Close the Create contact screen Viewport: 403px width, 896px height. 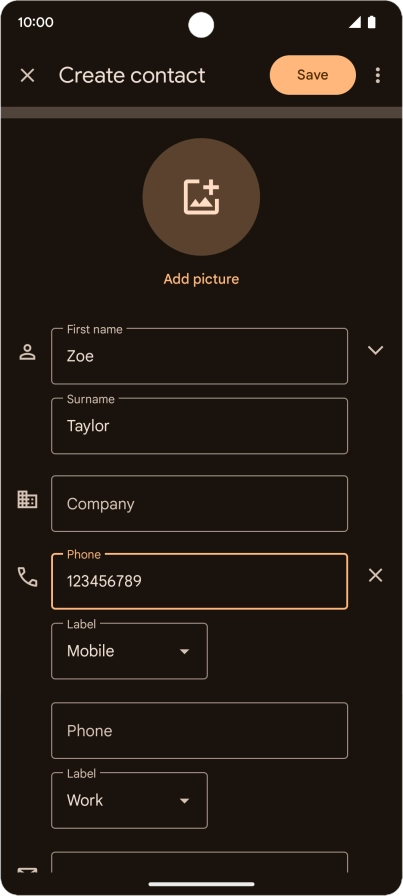pos(27,75)
